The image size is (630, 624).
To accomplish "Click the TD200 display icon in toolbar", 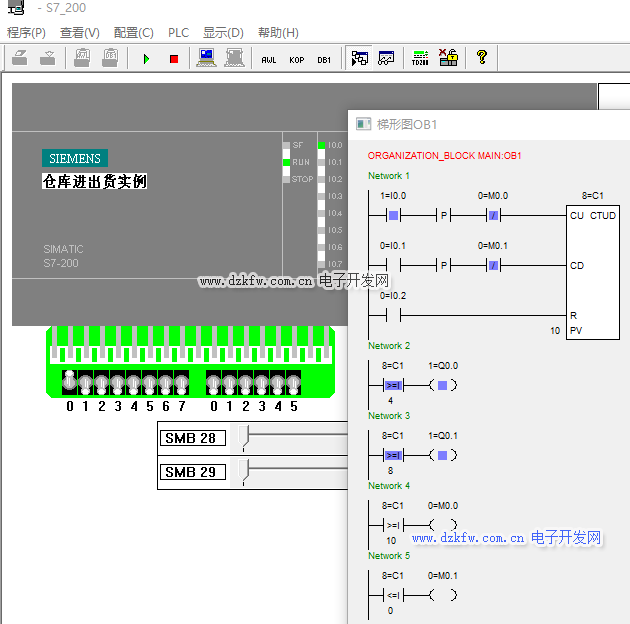I will click(420, 58).
